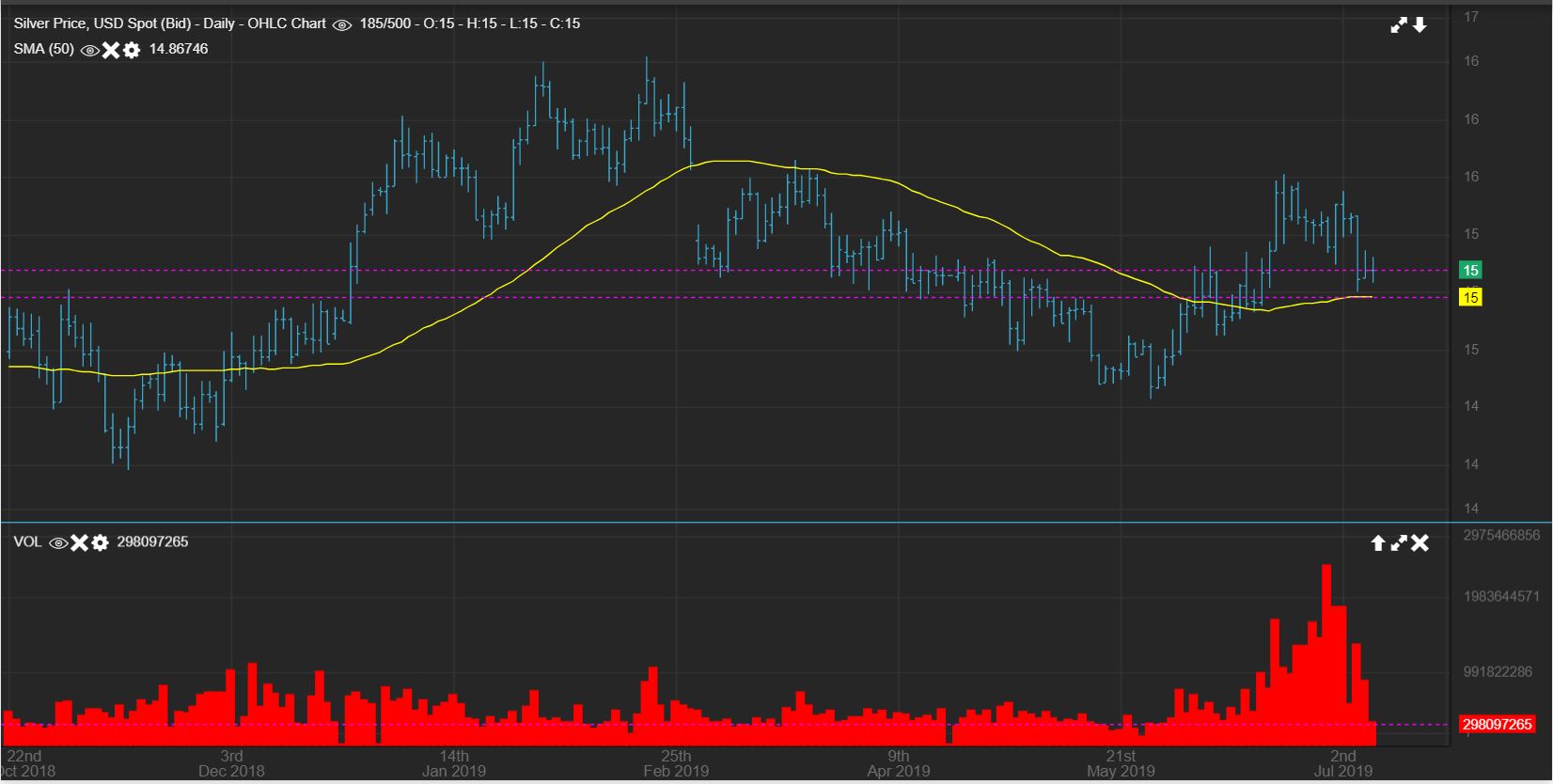Delete the VOL indicator with its X icon

tap(79, 542)
